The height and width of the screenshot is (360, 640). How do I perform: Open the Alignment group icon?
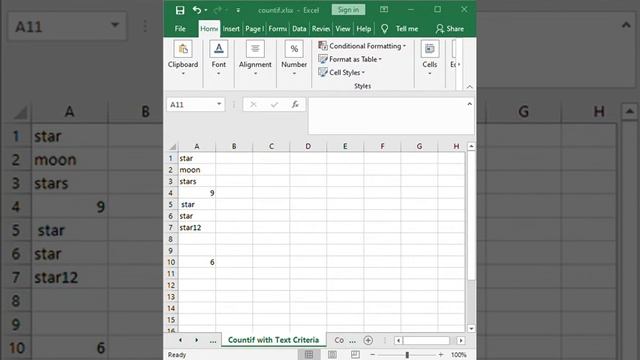coord(255,49)
